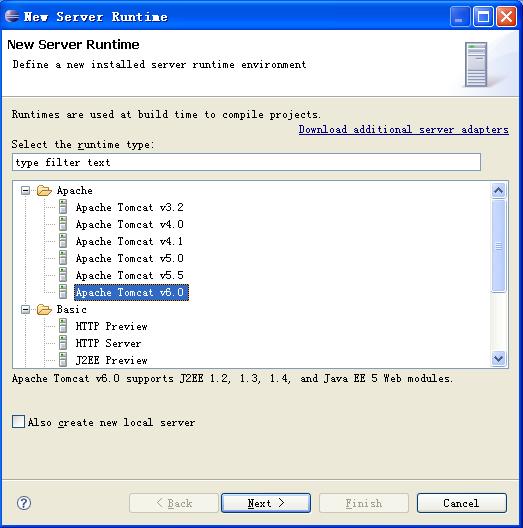Click the runtime list scrollbar thumb
523x528 pixels.
coord(498,246)
